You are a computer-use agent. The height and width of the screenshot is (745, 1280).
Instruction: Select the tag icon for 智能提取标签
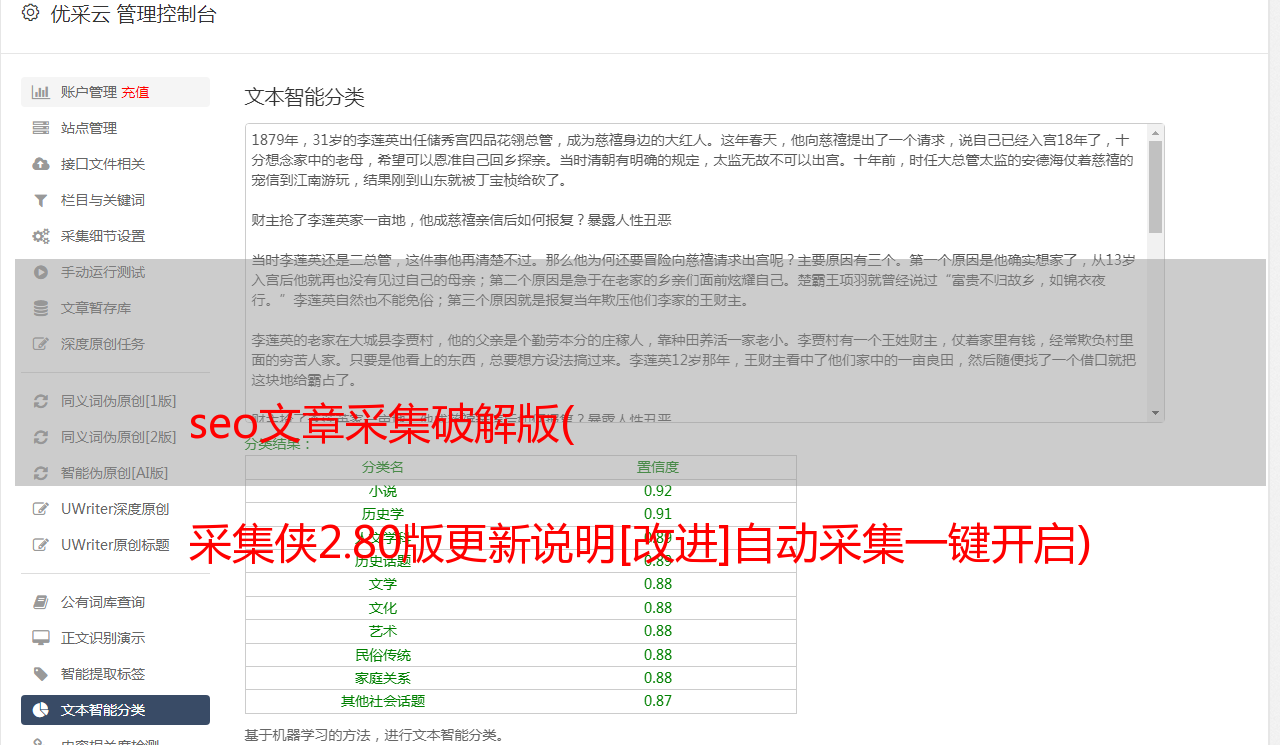pos(41,674)
